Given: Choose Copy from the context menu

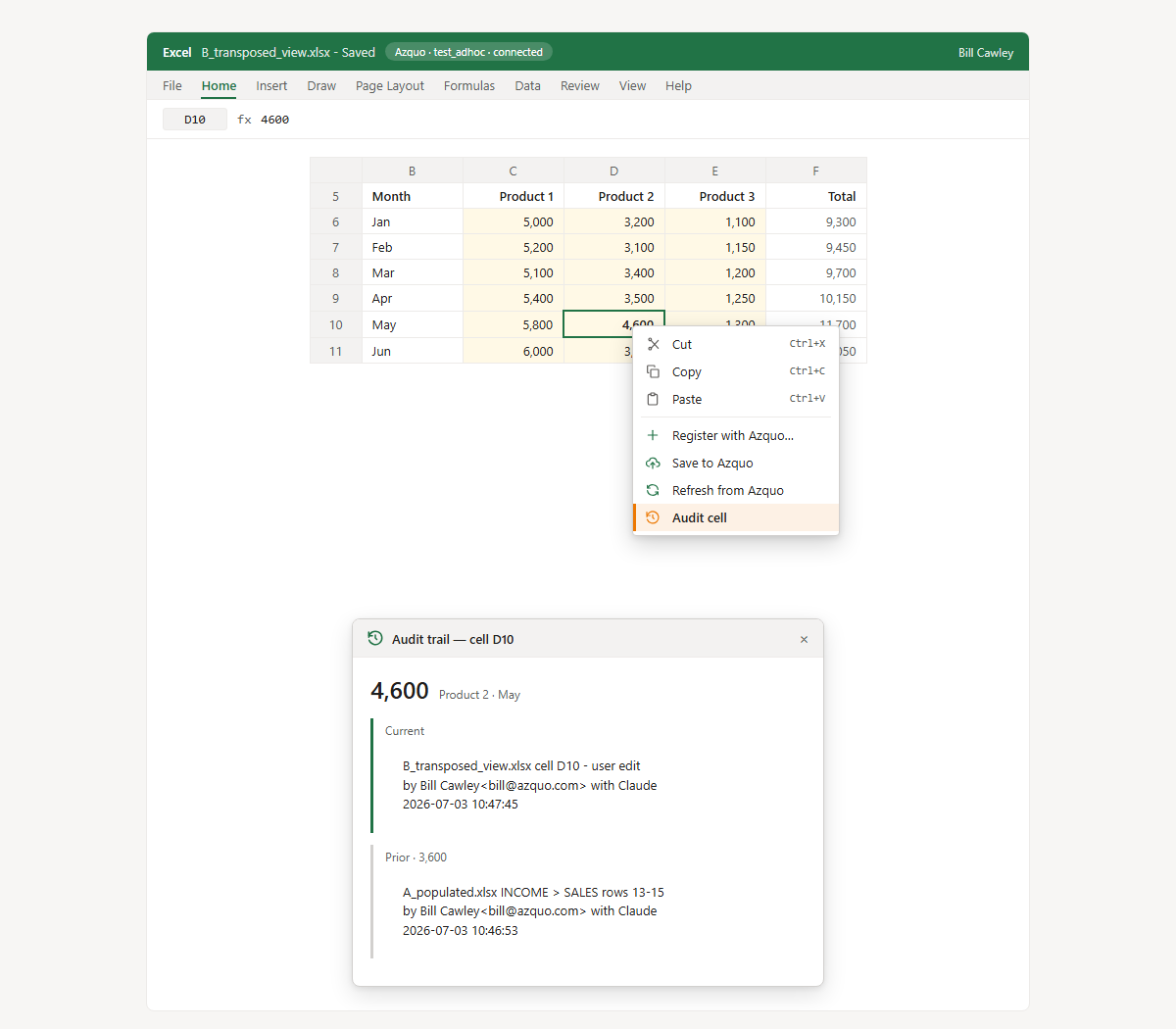Looking at the screenshot, I should coord(736,371).
